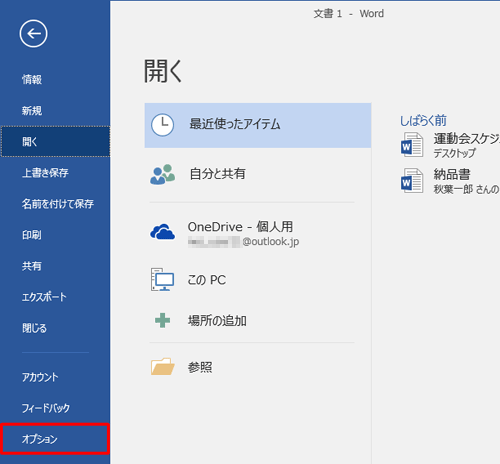The height and width of the screenshot is (464, 500).
Task: Open オプション at the sidebar bottom
Action: click(x=55, y=439)
